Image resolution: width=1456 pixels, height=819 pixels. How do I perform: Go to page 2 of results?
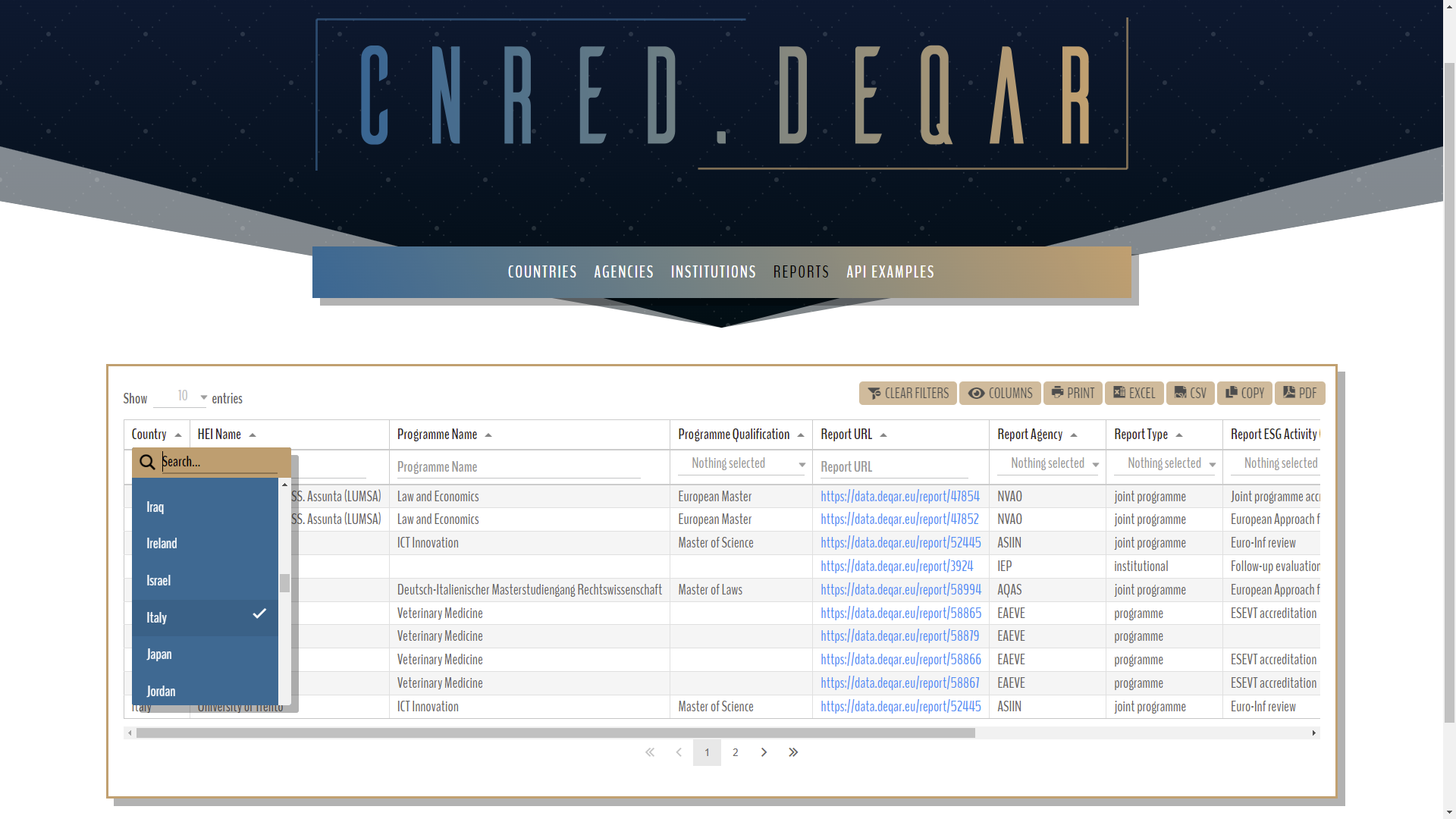[735, 752]
